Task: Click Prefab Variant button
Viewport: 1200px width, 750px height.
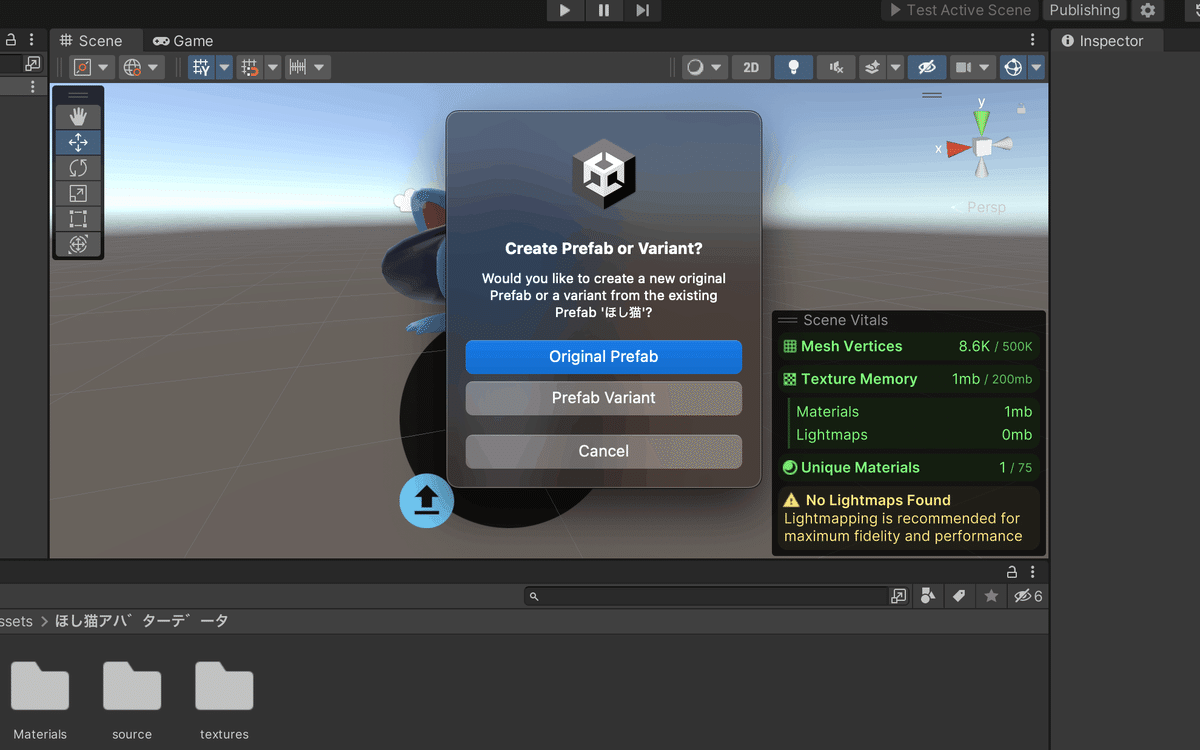Action: click(604, 398)
